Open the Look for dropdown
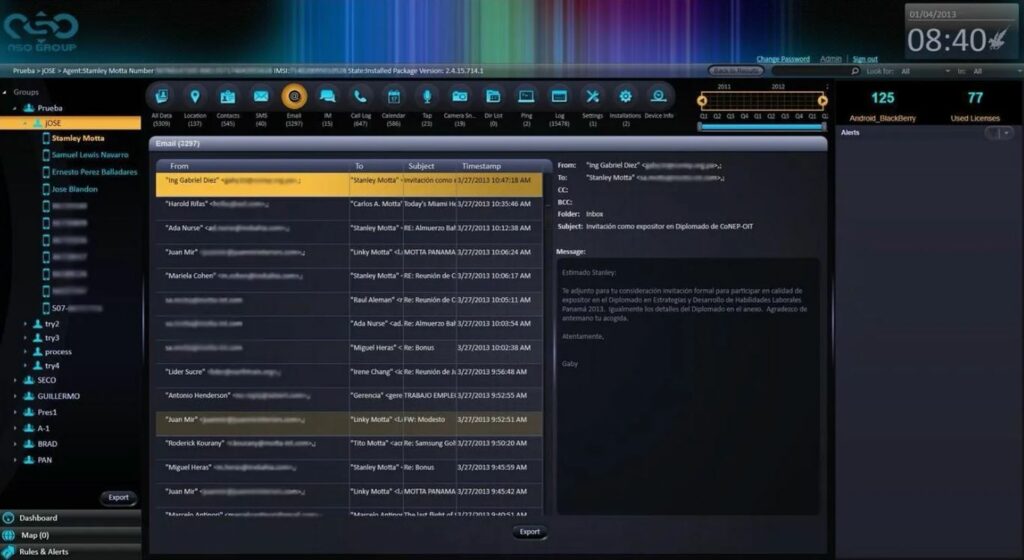The height and width of the screenshot is (560, 1024). [x=926, y=71]
